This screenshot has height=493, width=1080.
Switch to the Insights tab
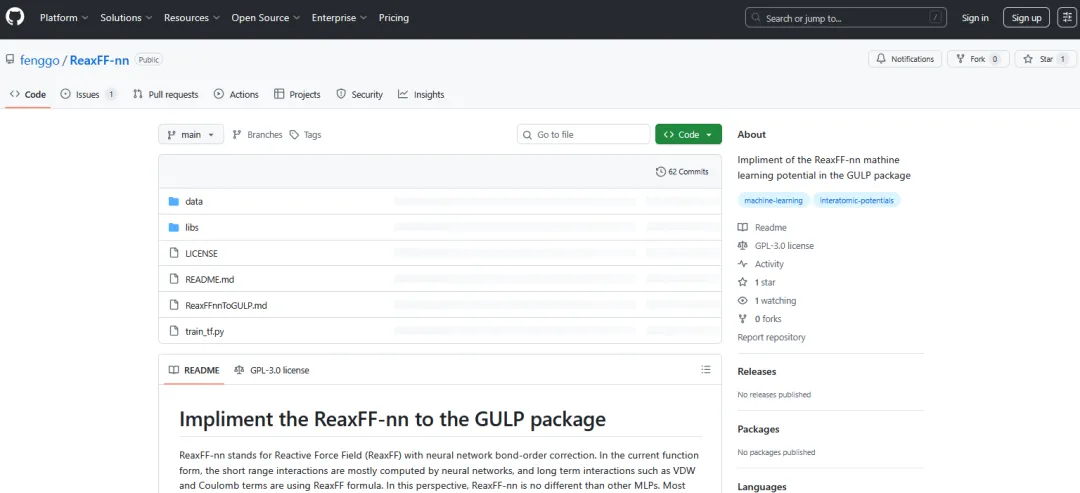point(422,94)
